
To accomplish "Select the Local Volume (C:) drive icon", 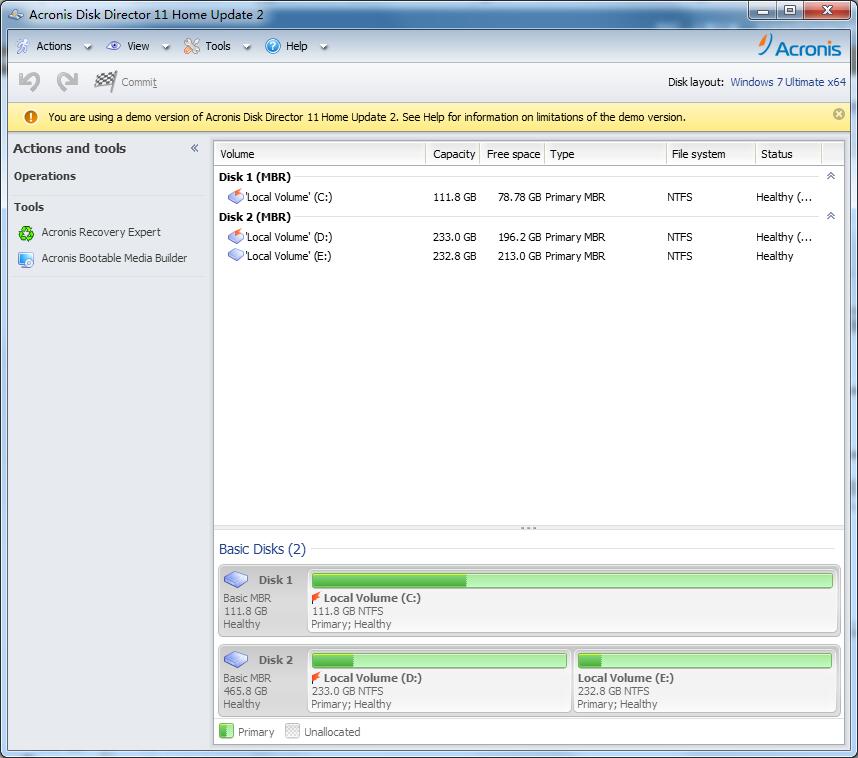I will 235,197.
